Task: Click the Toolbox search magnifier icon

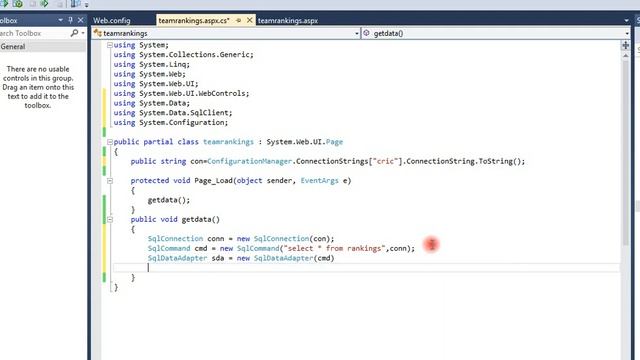Action: (x=74, y=33)
